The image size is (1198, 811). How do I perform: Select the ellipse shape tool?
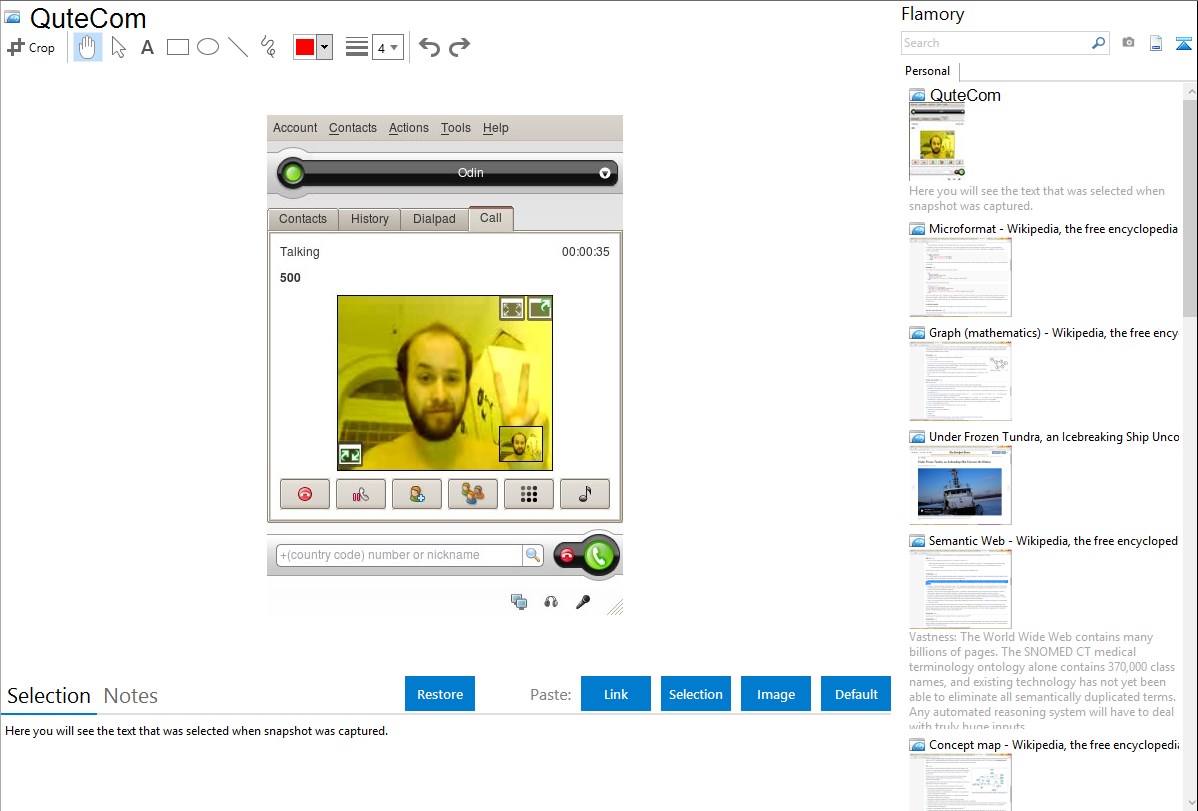pyautogui.click(x=208, y=47)
